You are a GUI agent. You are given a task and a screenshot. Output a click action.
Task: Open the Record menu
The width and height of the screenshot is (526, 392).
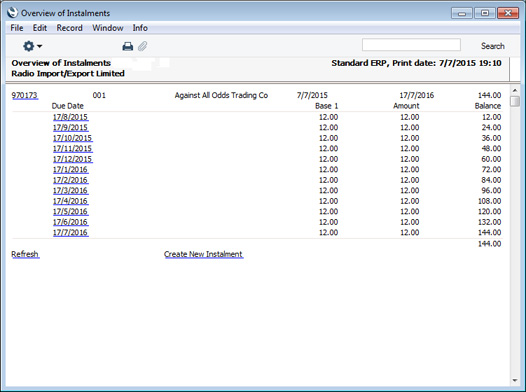click(x=69, y=28)
